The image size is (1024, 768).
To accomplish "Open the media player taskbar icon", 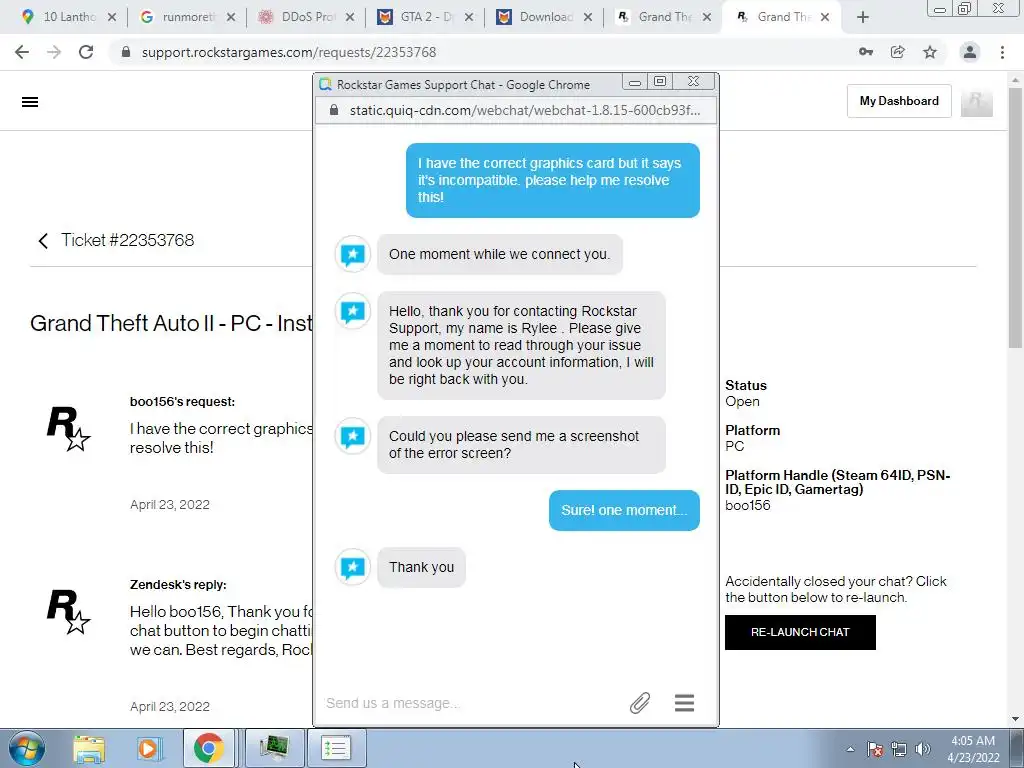I will 149,748.
